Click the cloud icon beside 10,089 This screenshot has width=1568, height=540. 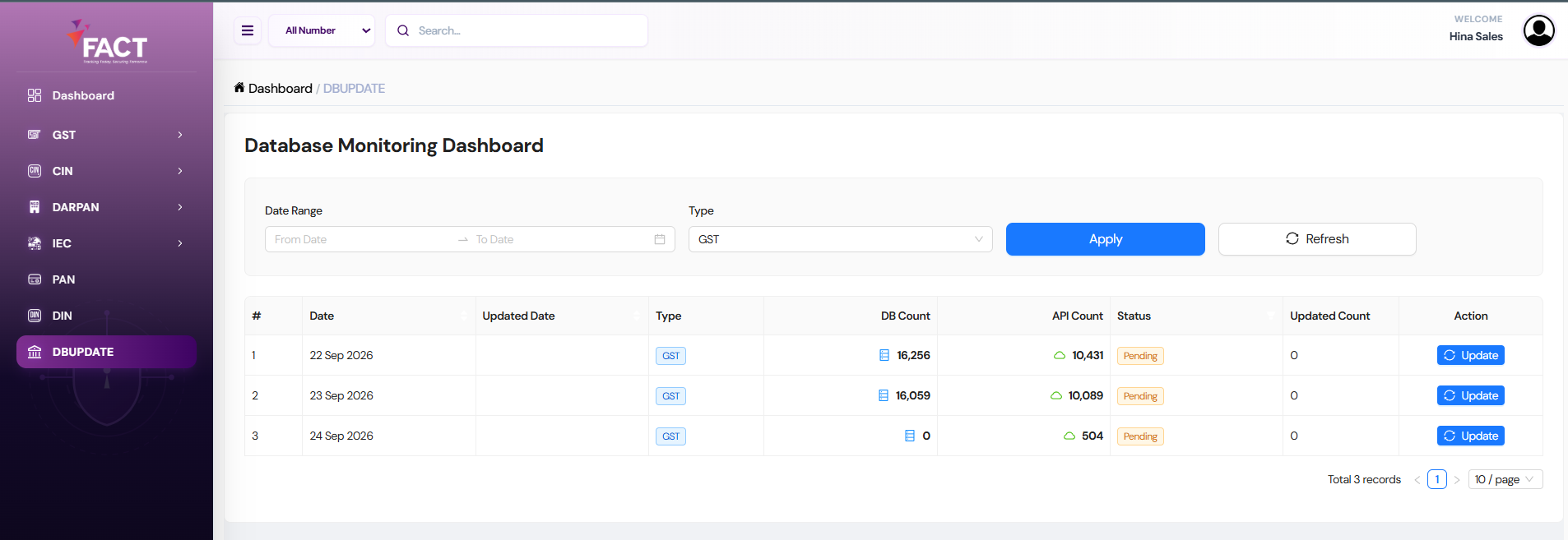pos(1056,395)
